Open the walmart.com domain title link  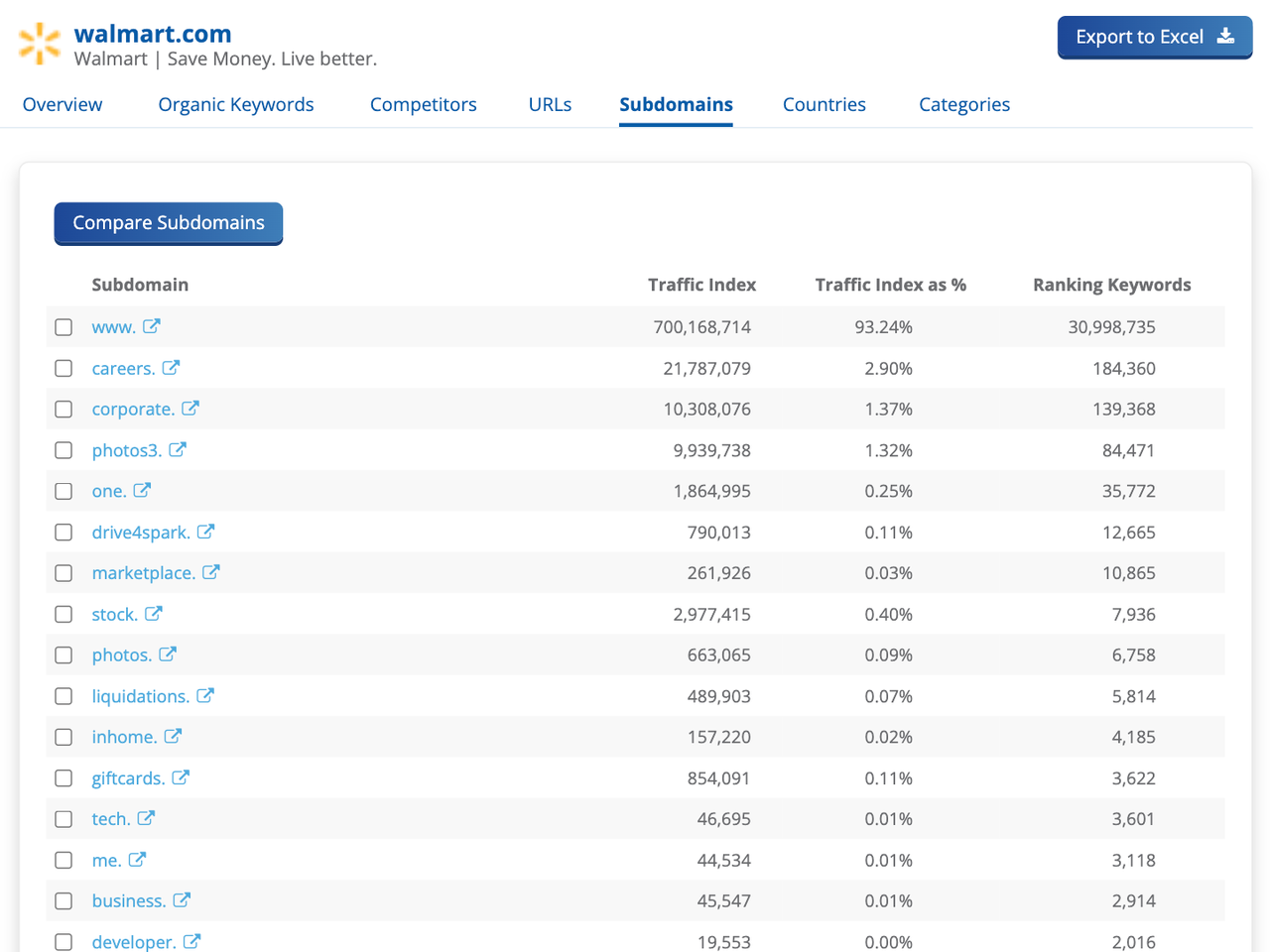tap(153, 34)
